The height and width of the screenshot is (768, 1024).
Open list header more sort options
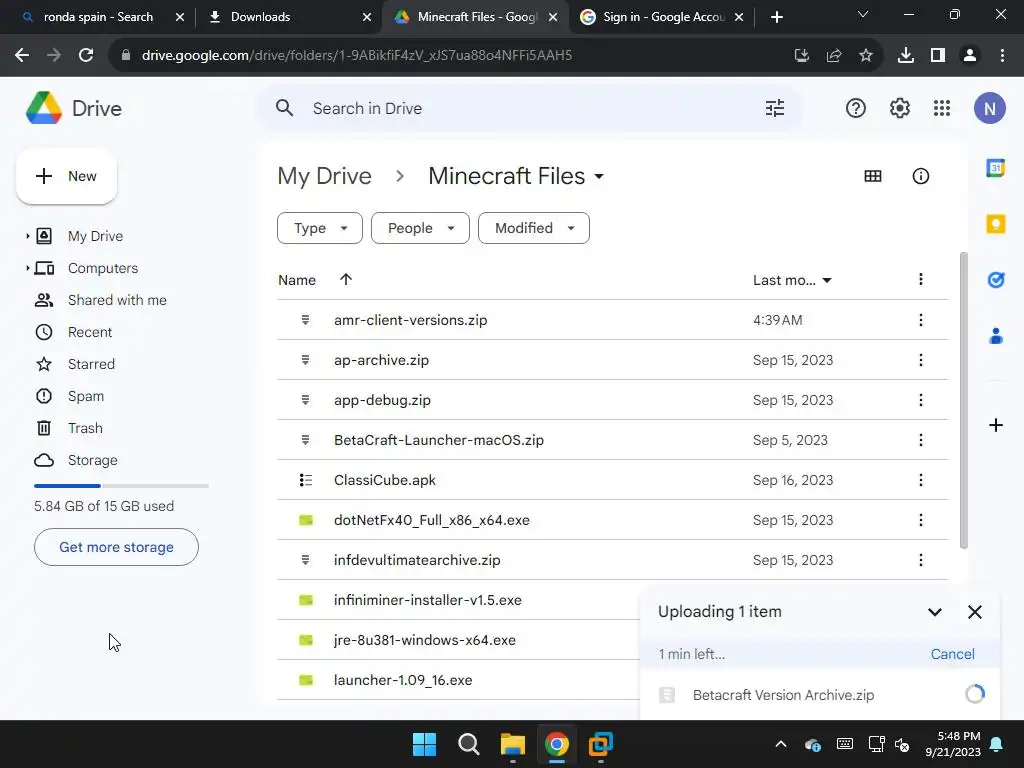(920, 280)
